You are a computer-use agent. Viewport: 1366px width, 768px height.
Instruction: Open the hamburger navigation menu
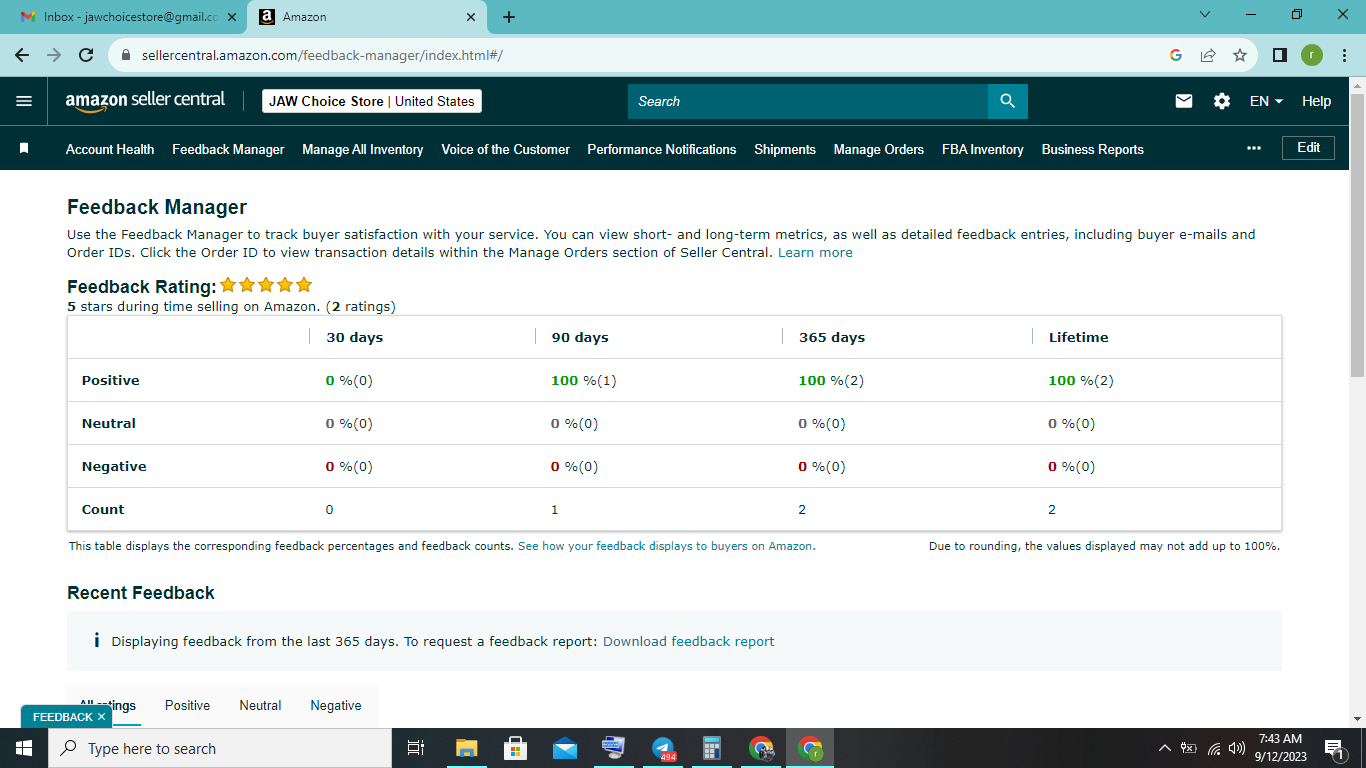pos(24,101)
